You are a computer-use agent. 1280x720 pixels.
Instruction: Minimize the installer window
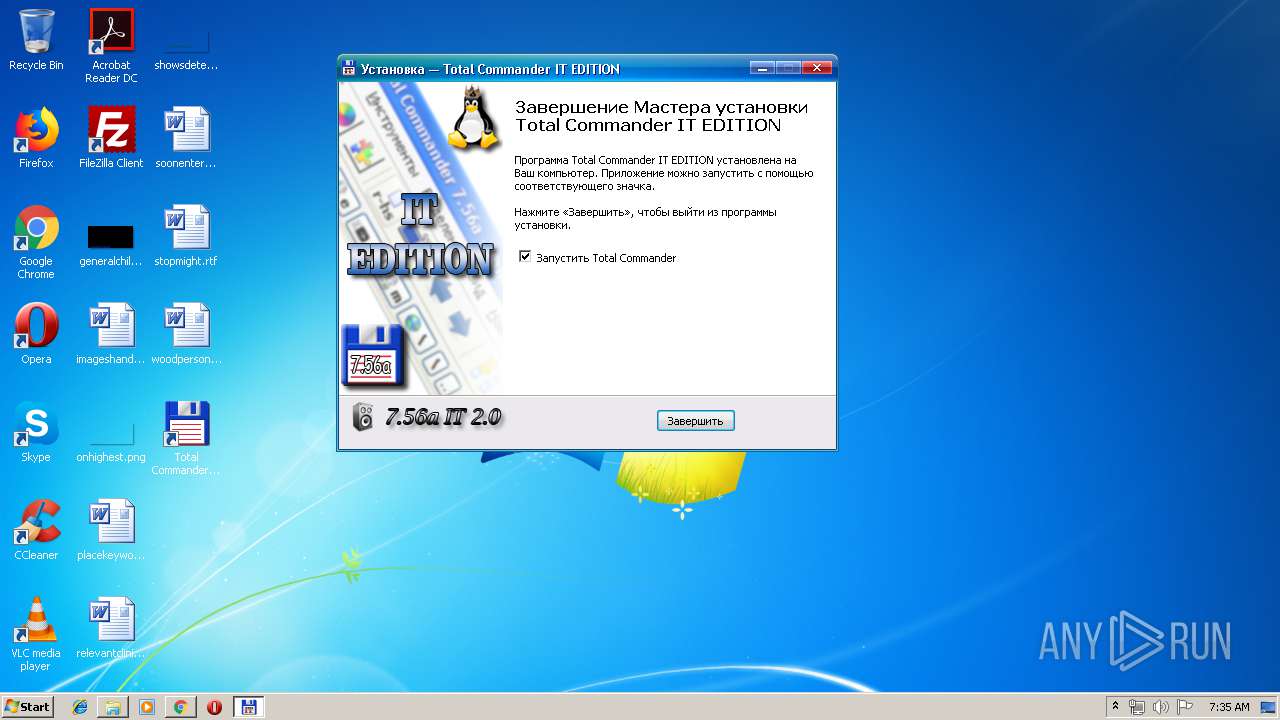coord(763,68)
